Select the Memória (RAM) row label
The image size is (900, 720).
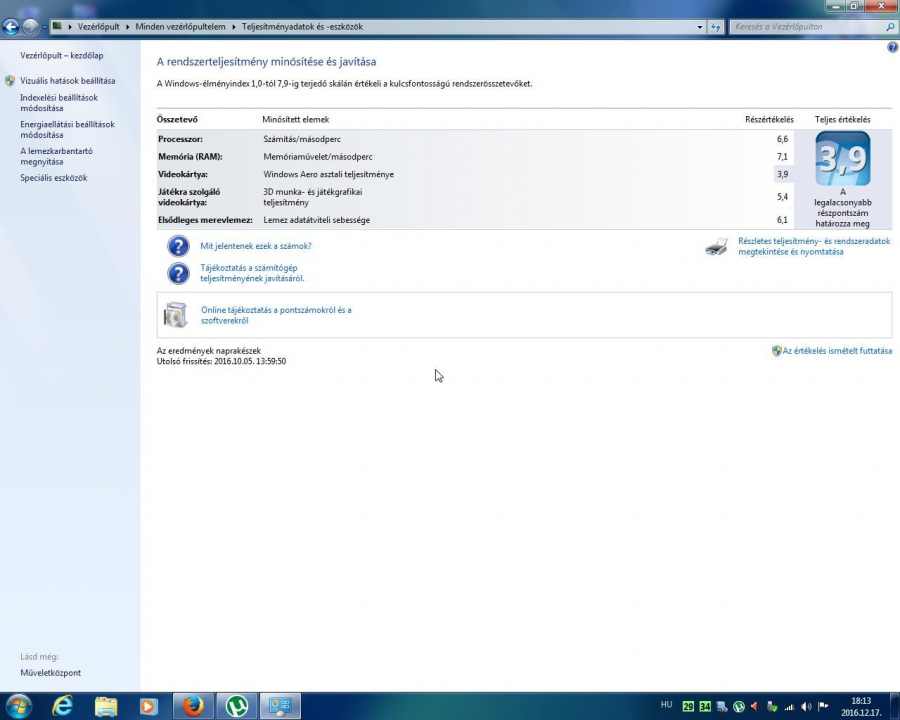tap(190, 157)
